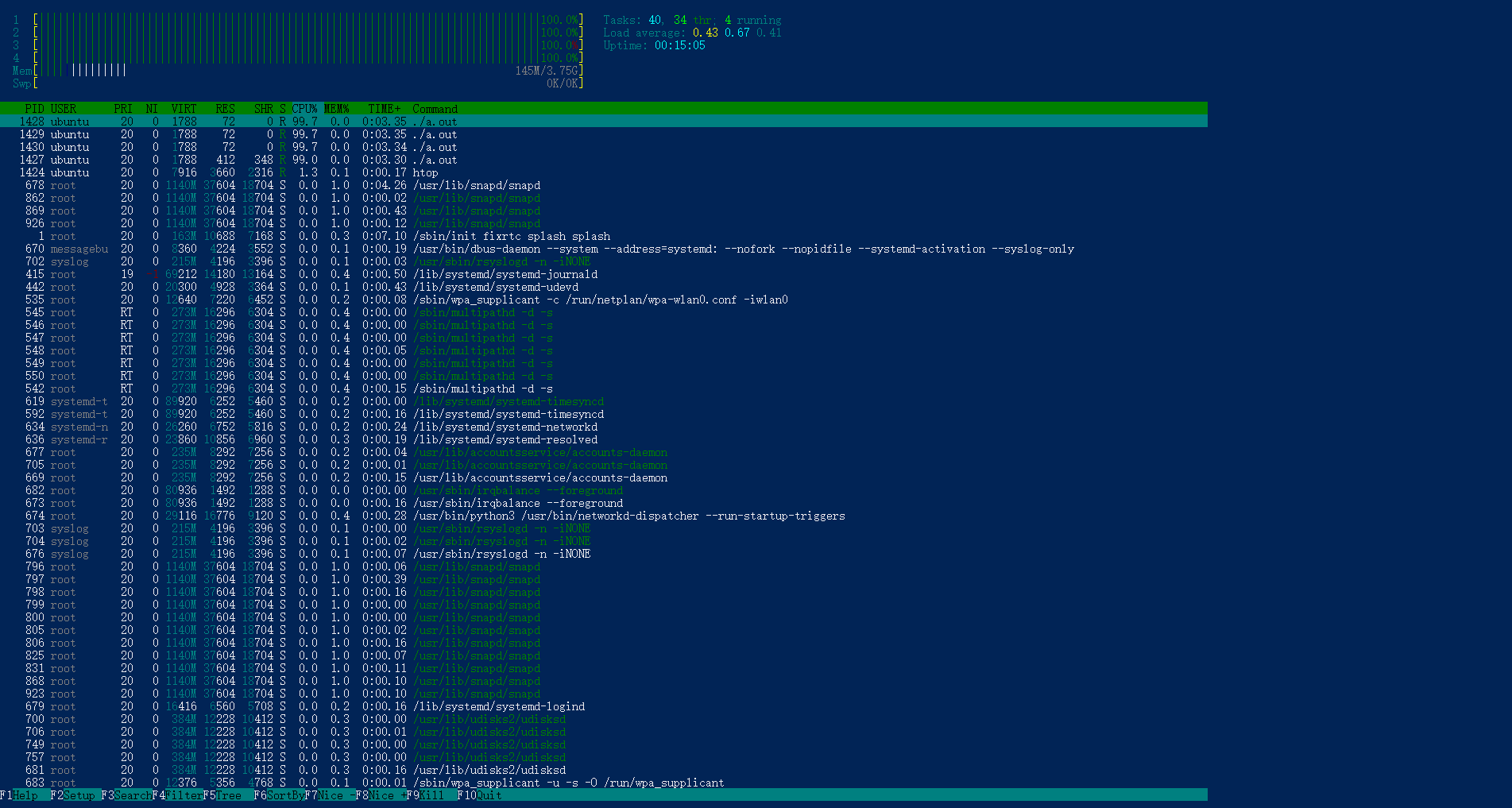Click the PRI column header
The width and height of the screenshot is (1512, 808).
(x=123, y=109)
